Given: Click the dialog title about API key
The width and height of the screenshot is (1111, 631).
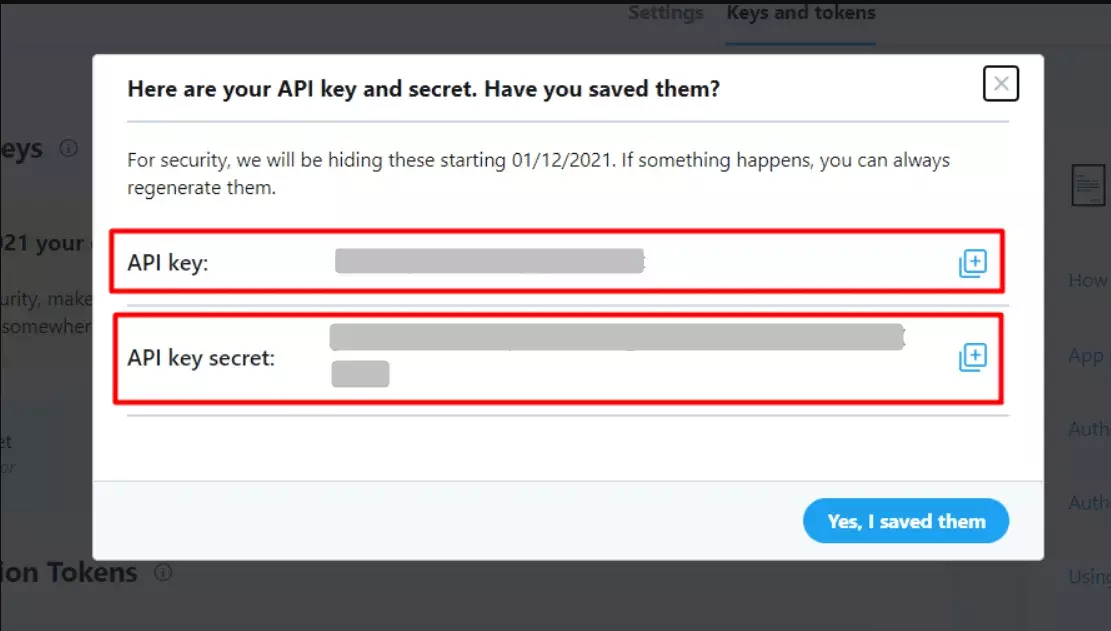Looking at the screenshot, I should click(x=424, y=89).
